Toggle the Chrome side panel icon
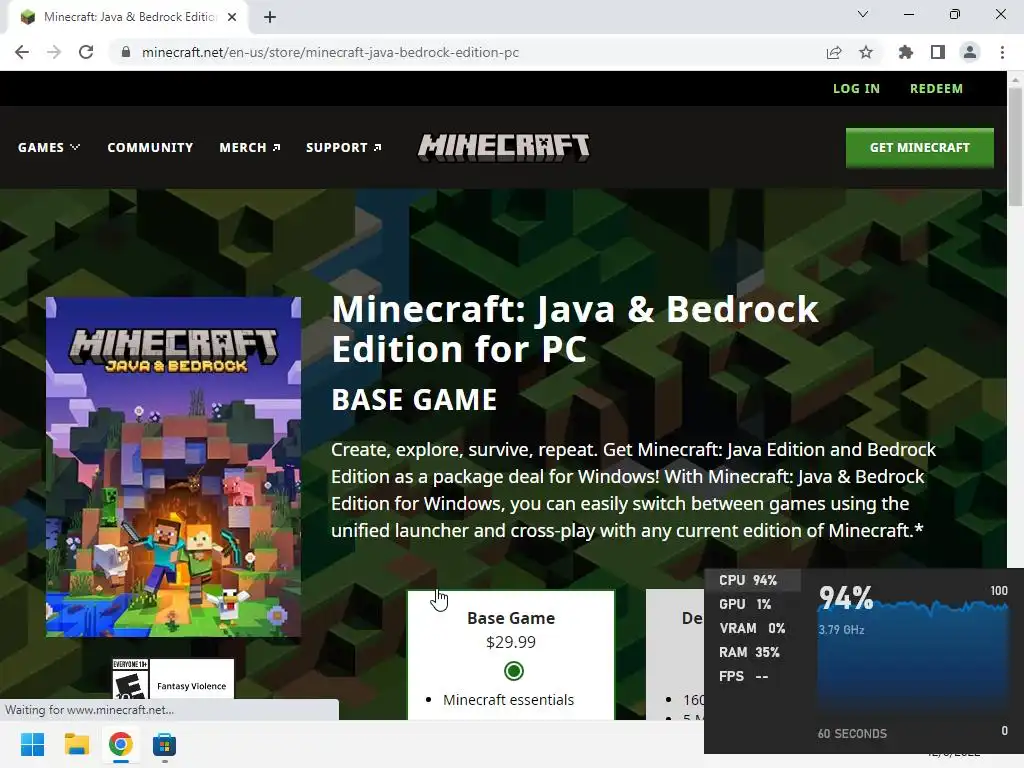Image resolution: width=1024 pixels, height=768 pixels. tap(938, 52)
